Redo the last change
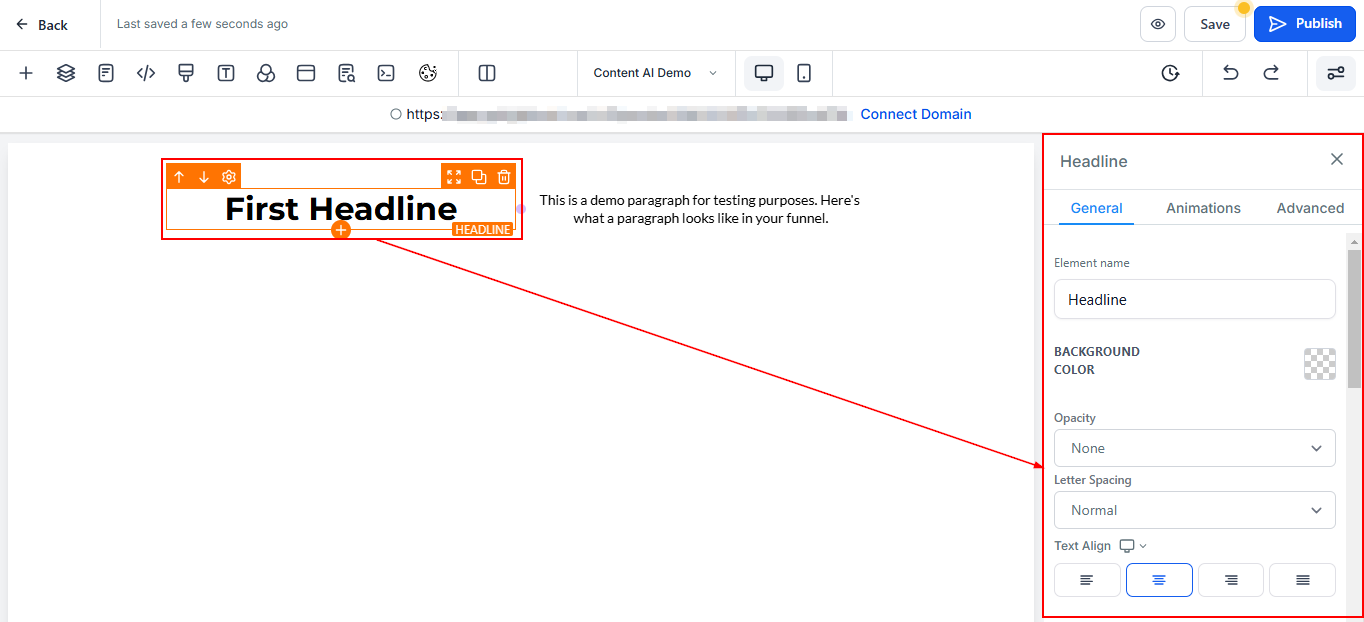The height and width of the screenshot is (622, 1364). point(1271,73)
